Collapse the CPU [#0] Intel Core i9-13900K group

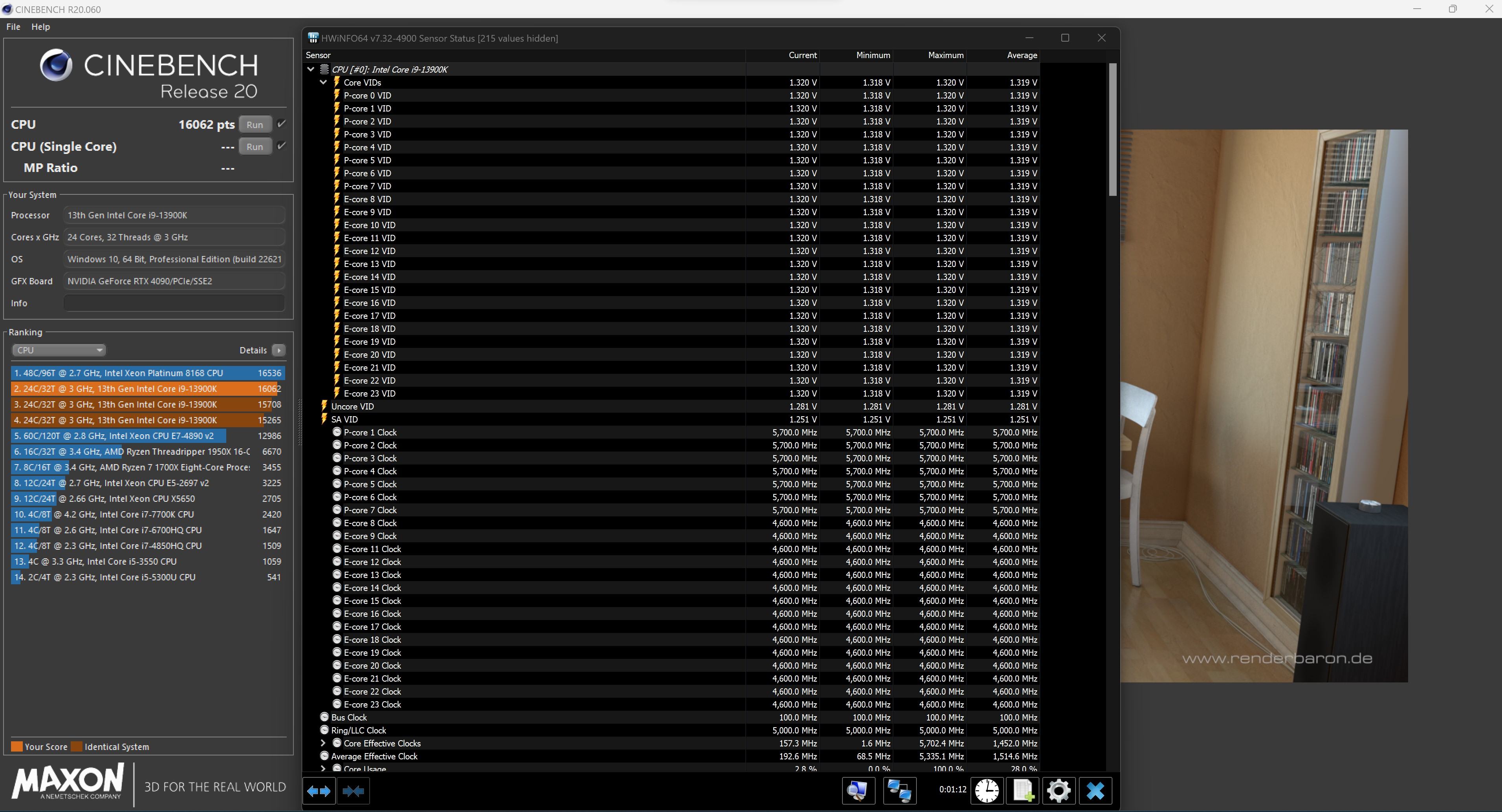[x=311, y=69]
